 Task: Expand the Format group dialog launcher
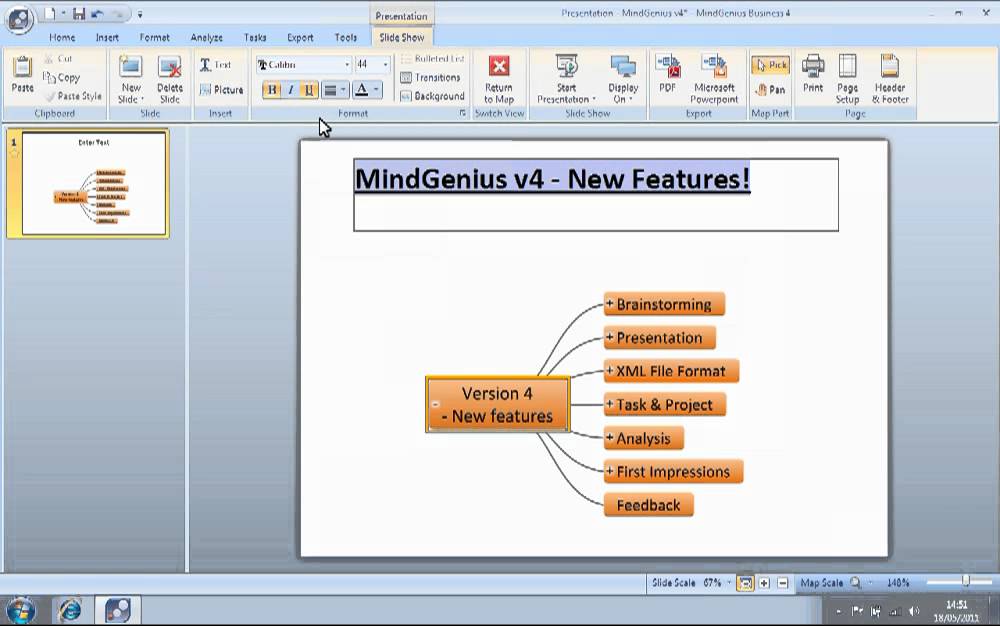click(462, 113)
